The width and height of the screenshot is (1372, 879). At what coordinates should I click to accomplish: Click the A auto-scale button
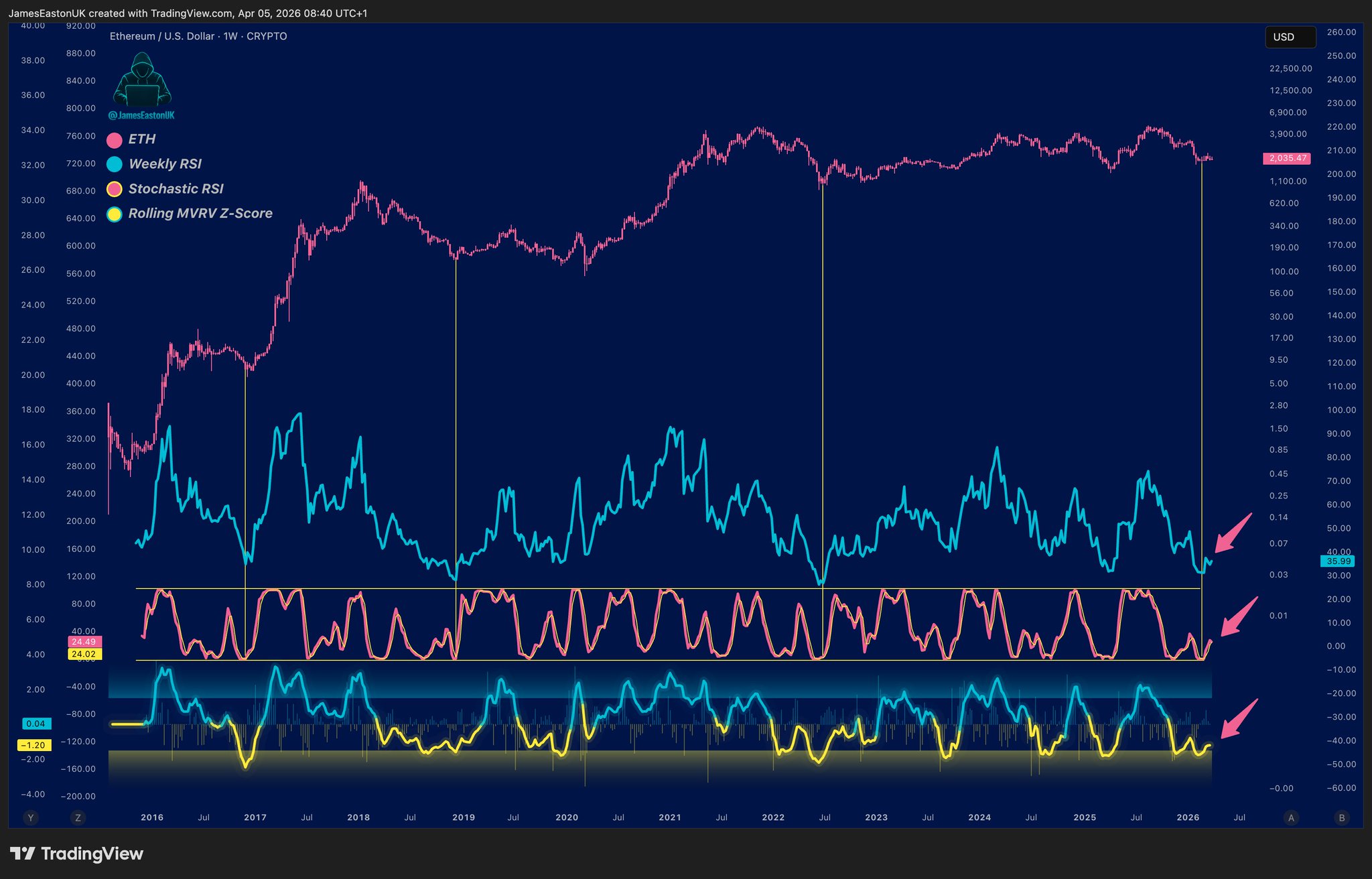1291,817
